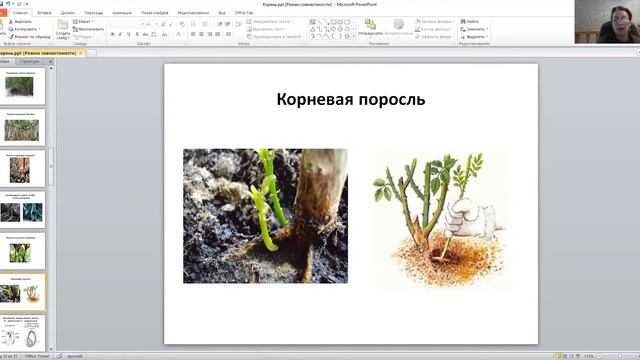Viewport: 640px width, 360px height.
Task: Align text right
Action: tap(209, 34)
